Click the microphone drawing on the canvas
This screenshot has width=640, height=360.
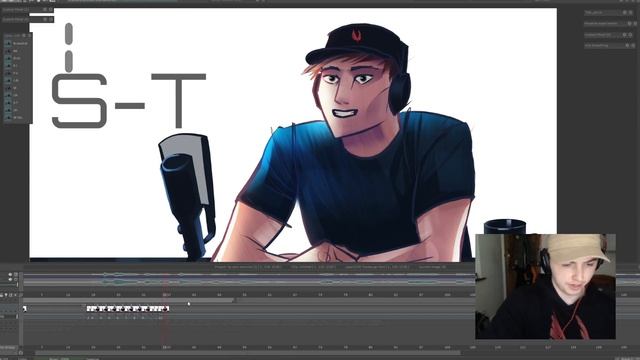click(187, 196)
